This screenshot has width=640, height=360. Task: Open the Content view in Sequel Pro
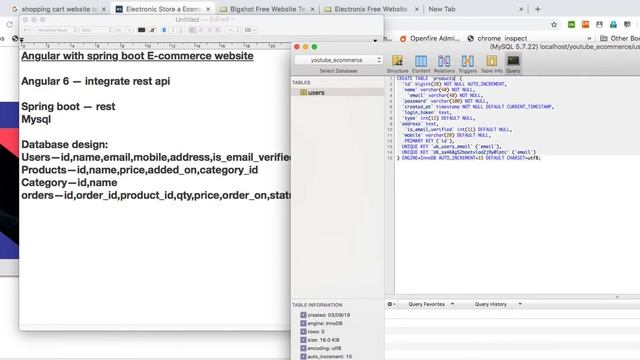tap(421, 64)
